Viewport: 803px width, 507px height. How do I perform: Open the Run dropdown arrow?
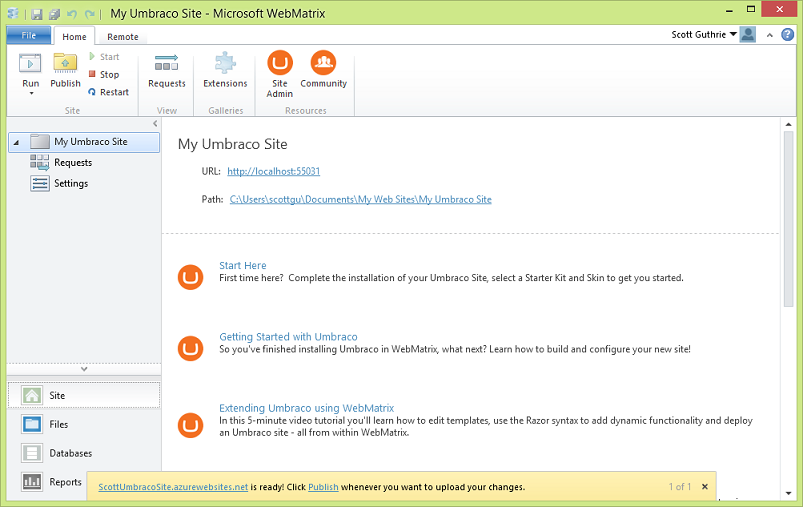click(x=31, y=93)
